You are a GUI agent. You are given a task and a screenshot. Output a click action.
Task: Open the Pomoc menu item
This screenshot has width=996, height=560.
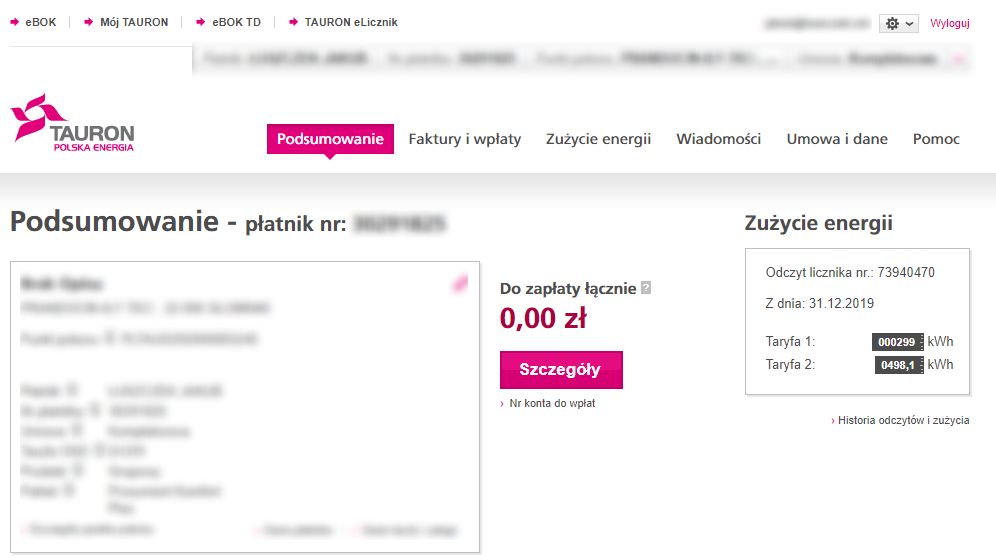936,139
